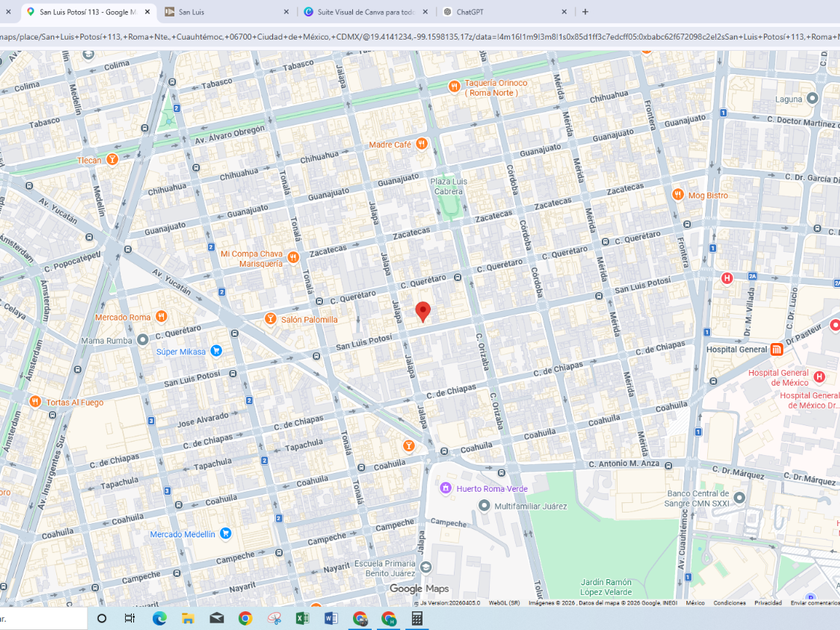Close the San Luis tab
This screenshot has width=840, height=630.
(x=286, y=12)
